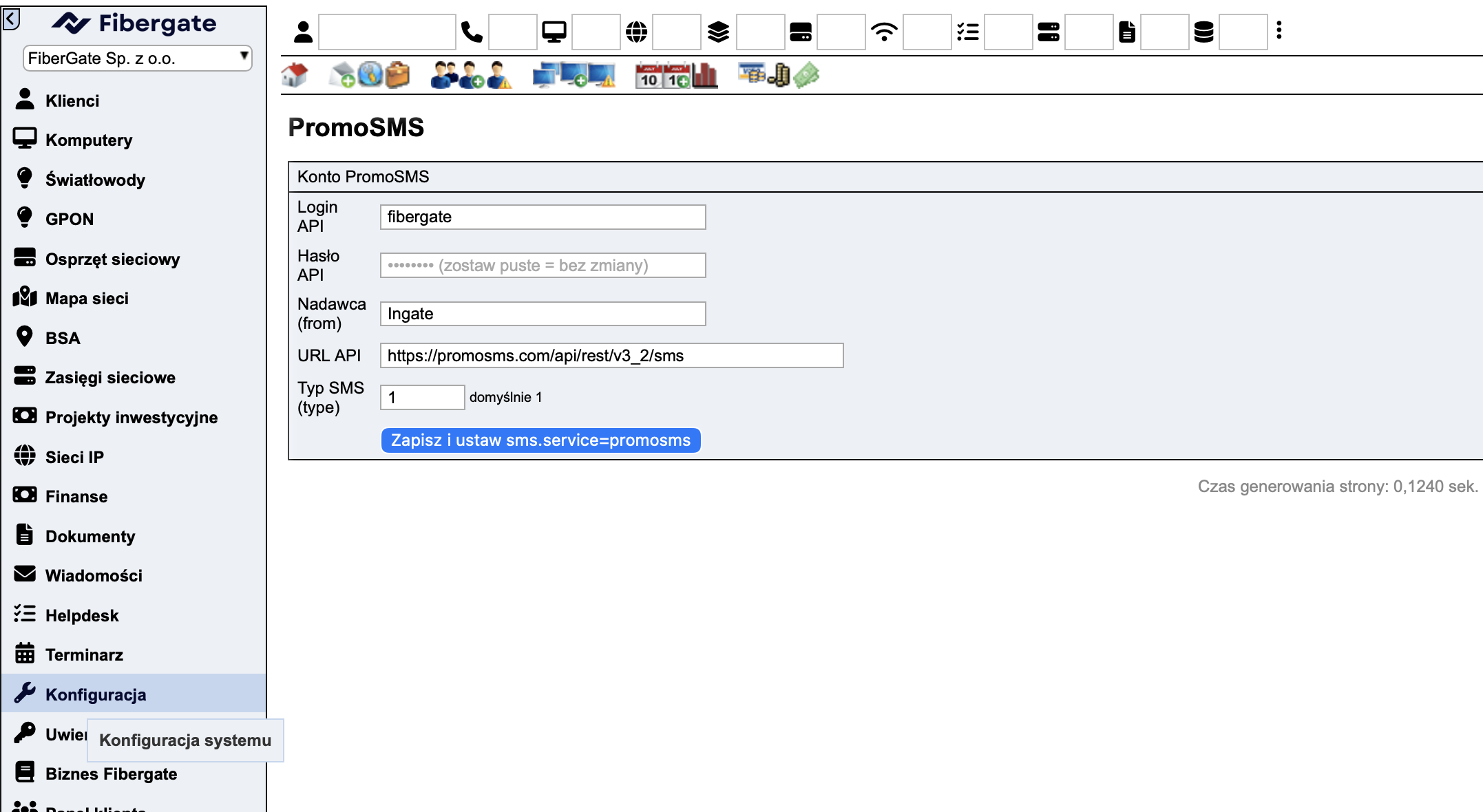
Task: Click the globe with tools toolbar icon
Action: [x=370, y=74]
